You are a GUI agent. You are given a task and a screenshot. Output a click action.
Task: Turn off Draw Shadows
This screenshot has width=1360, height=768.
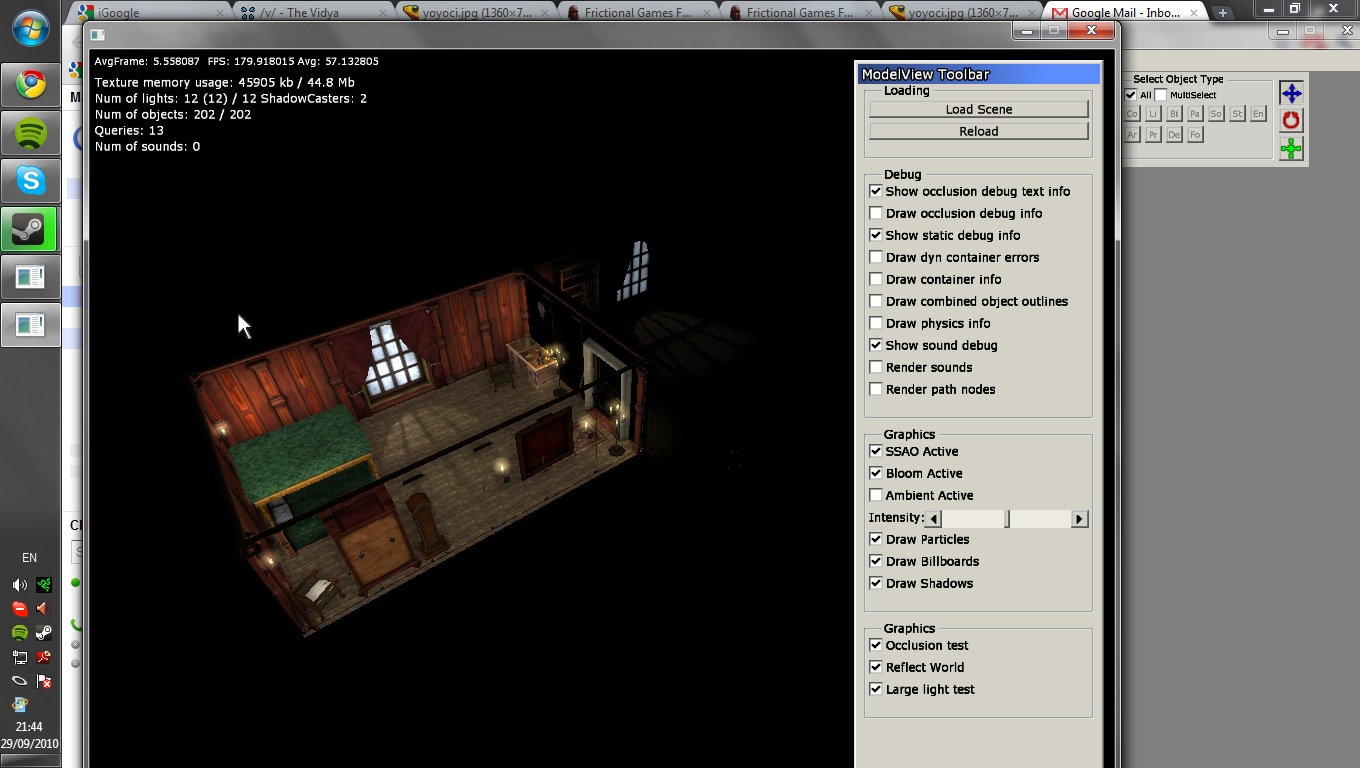point(876,583)
